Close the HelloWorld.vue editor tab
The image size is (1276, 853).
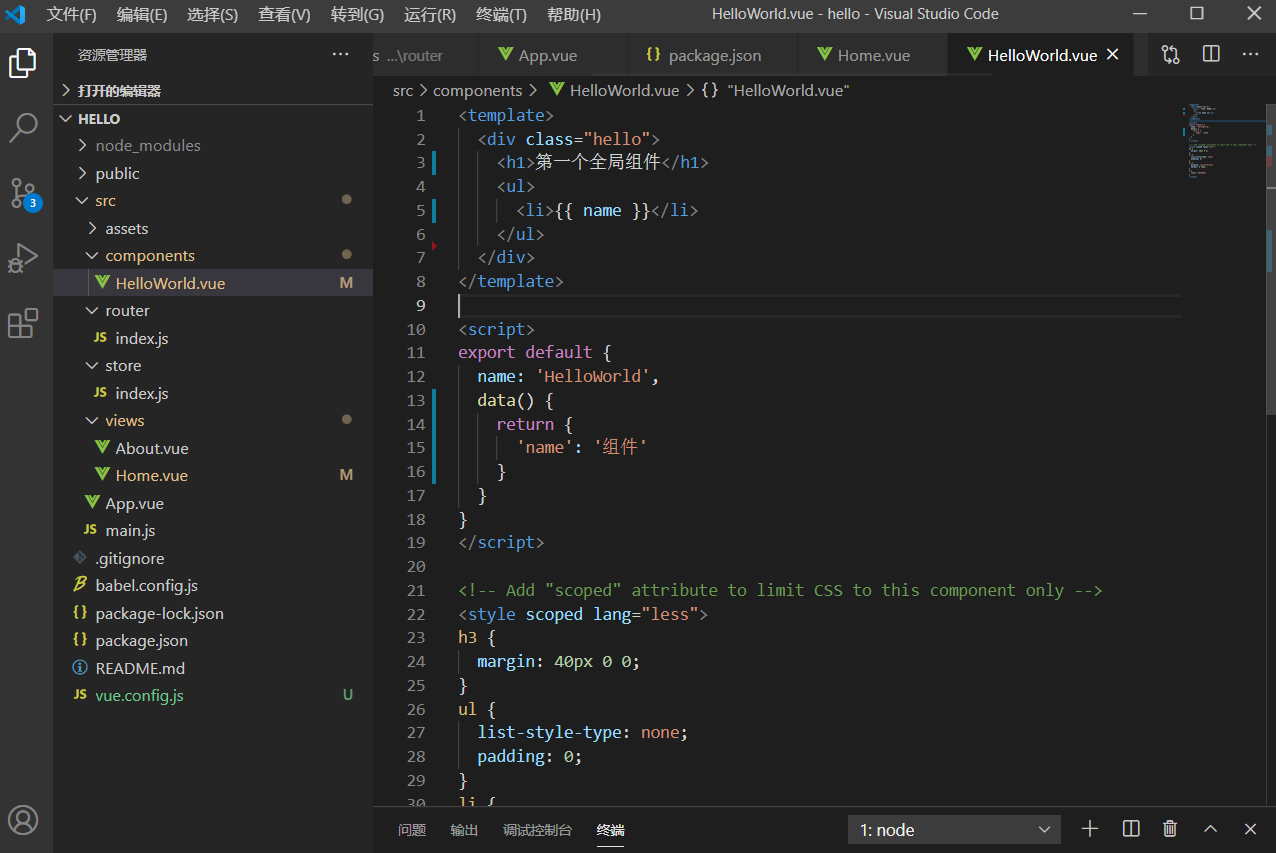(x=1113, y=55)
